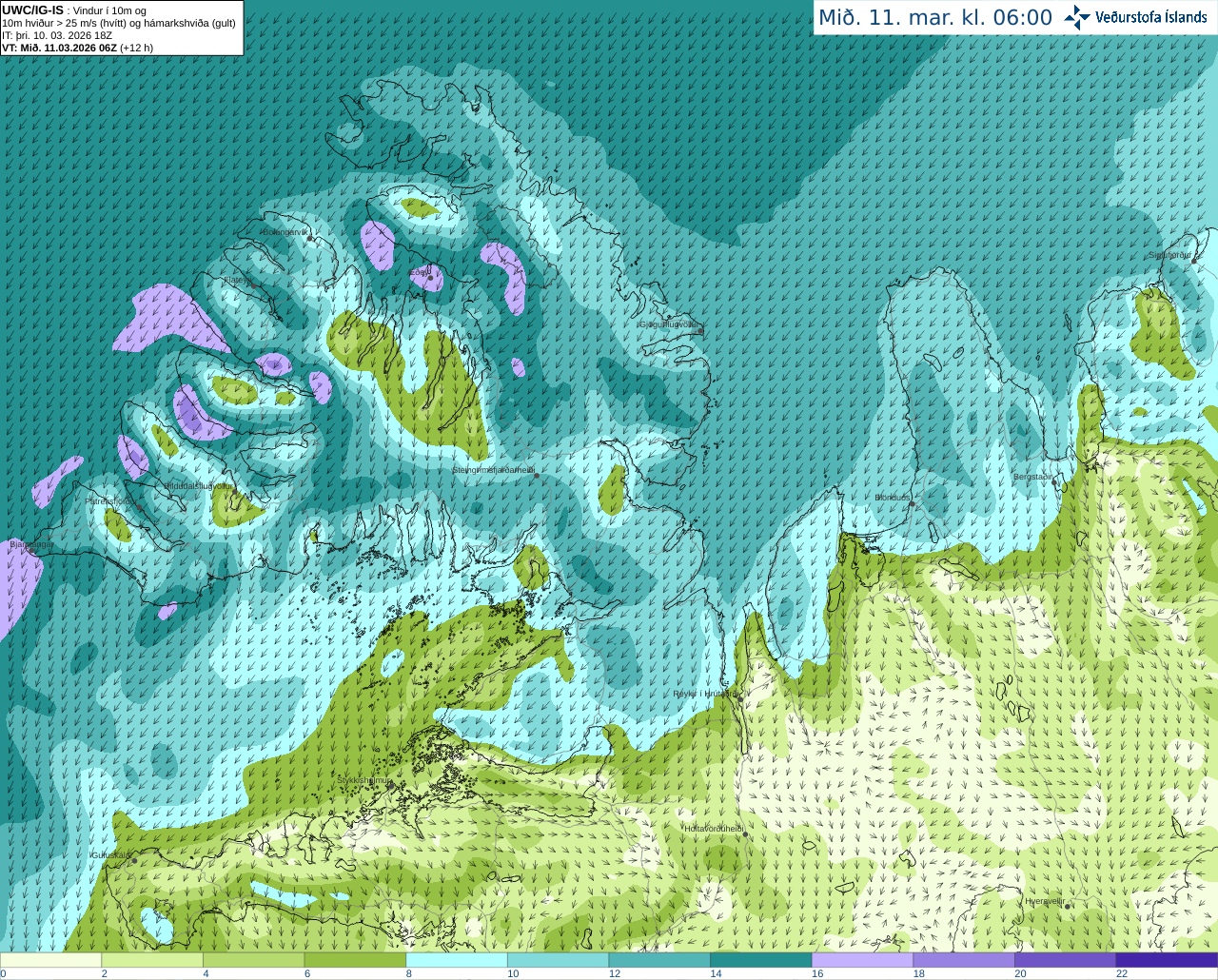Select the Holtavörðuheiði station label
Viewport: 1218px width, 980px height.
pos(714,829)
